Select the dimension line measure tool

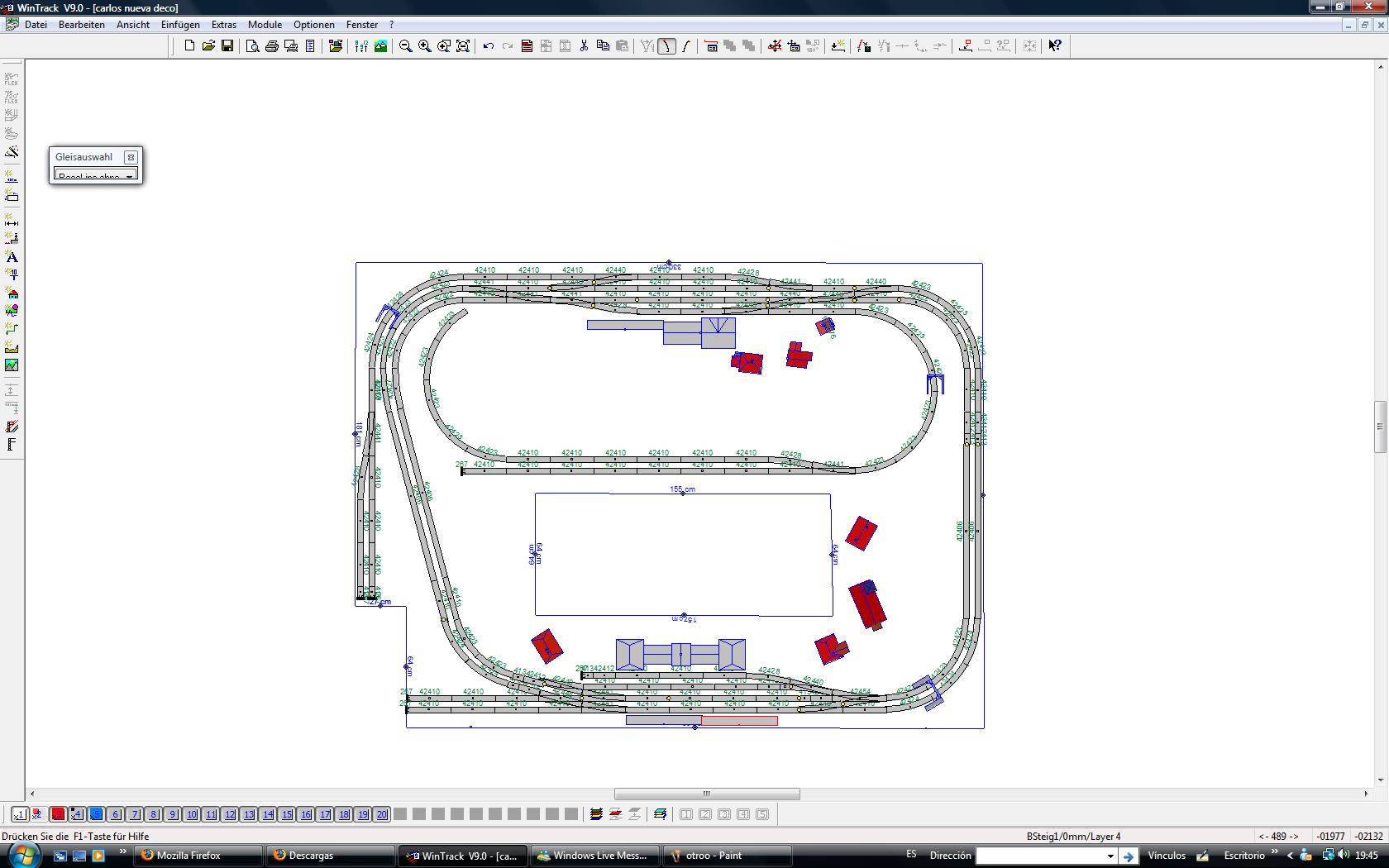pos(12,221)
